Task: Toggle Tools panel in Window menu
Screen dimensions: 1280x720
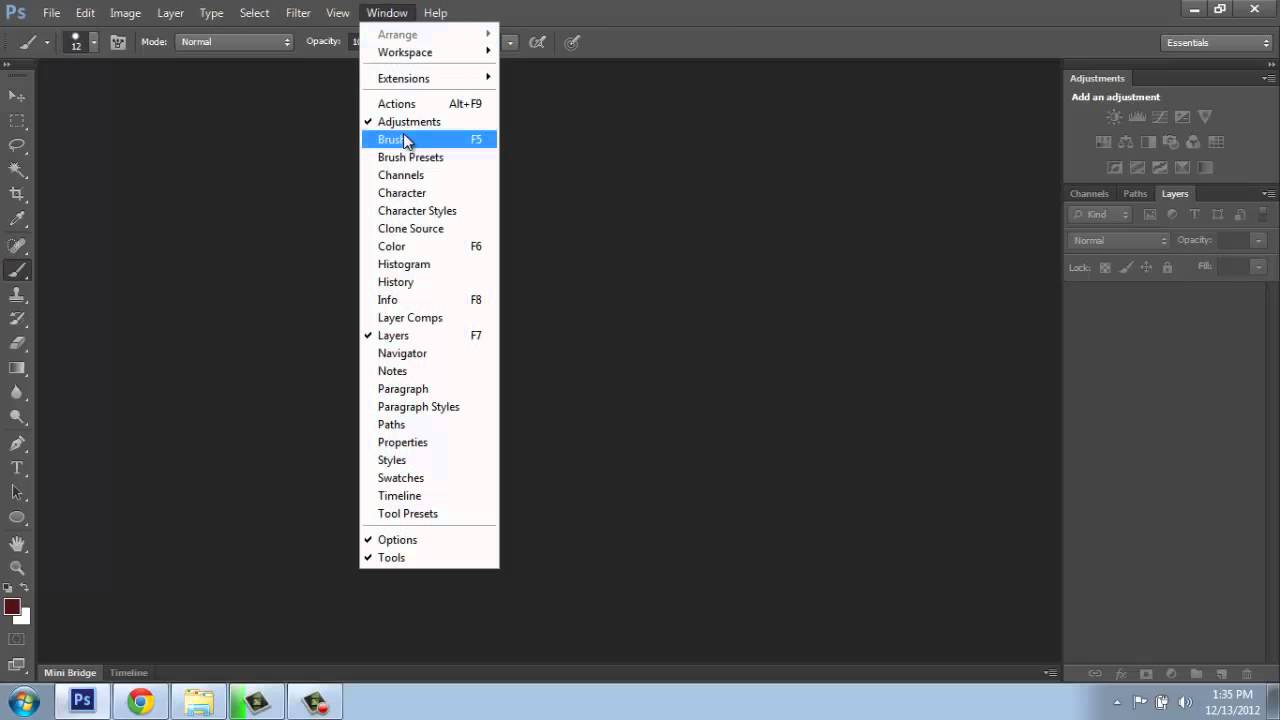Action: [428, 558]
